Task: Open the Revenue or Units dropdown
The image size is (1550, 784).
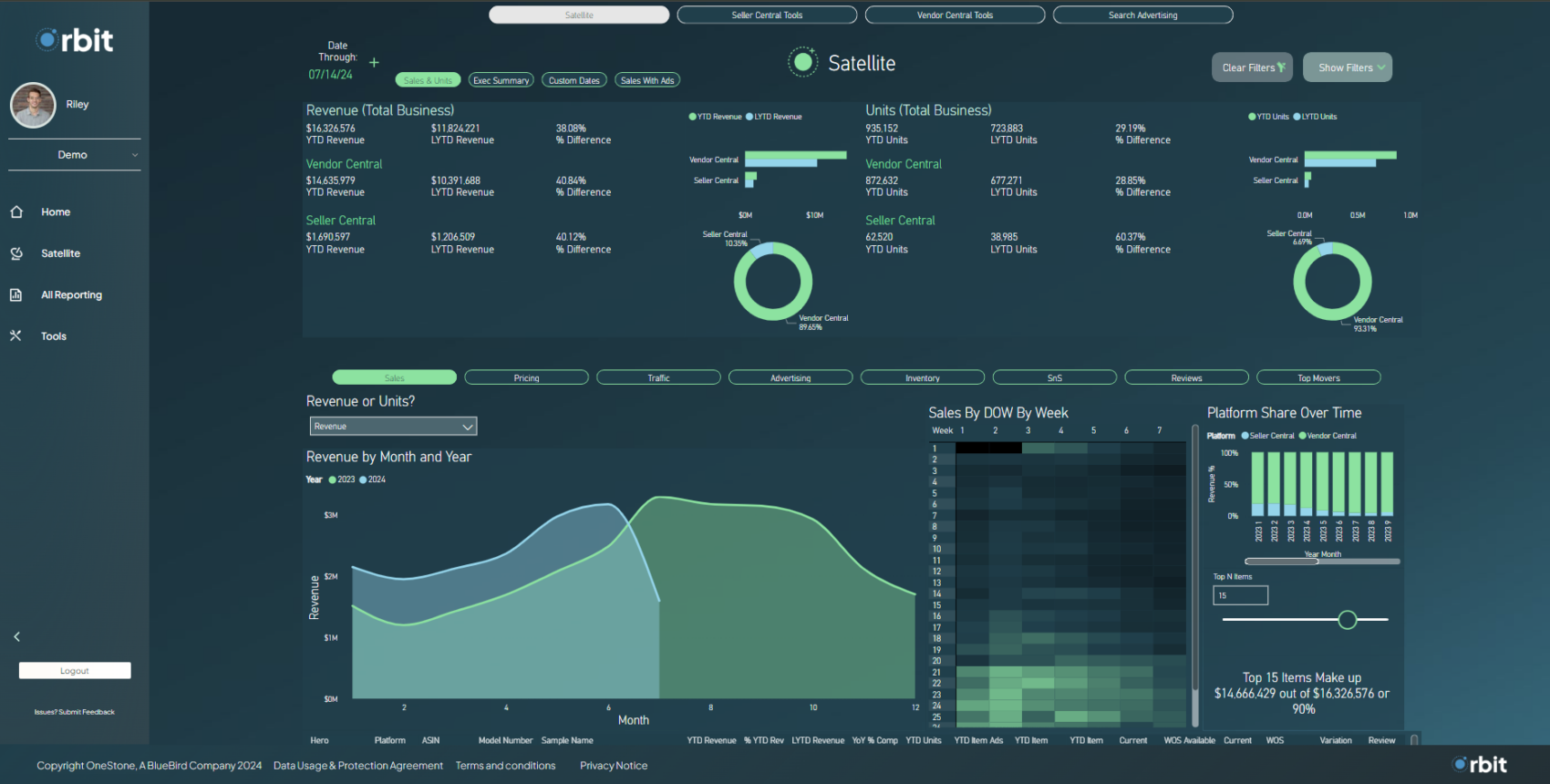Action: click(393, 426)
